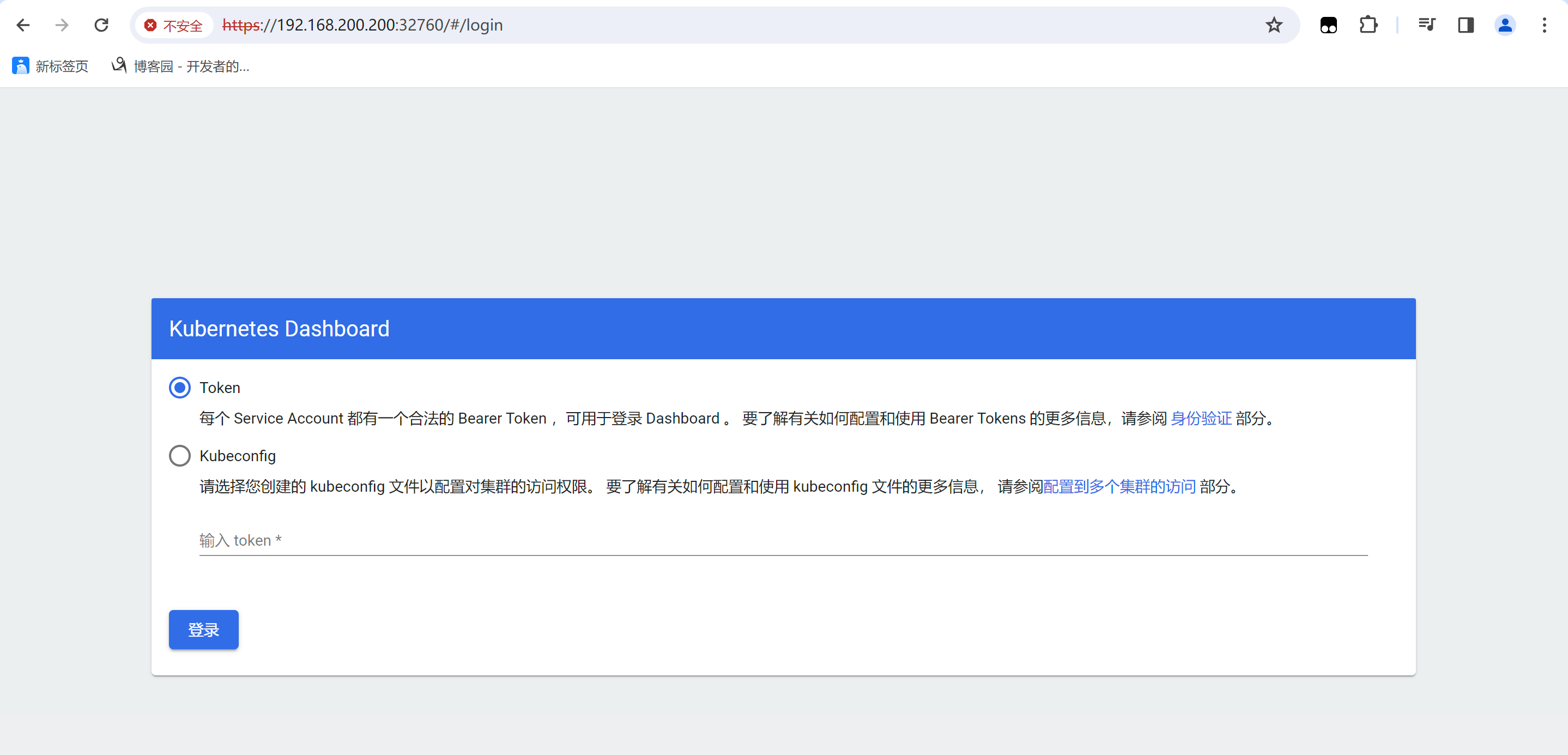Viewport: 1568px width, 755px height.
Task: Click the black mask extension icon
Action: click(1328, 25)
